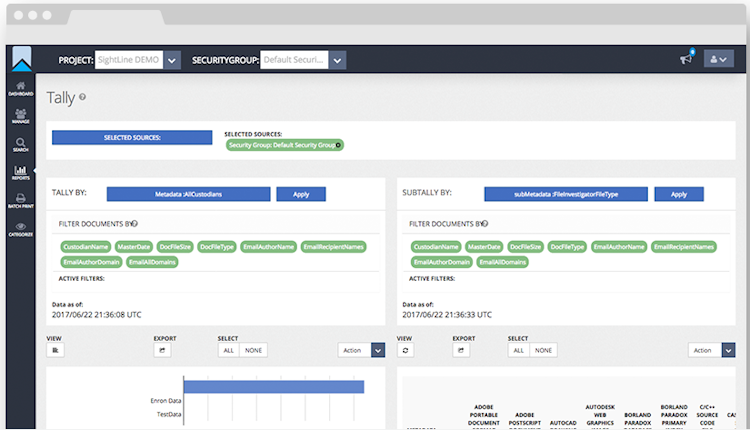Click help icon beside Subtally Filter Documents By

(485, 223)
